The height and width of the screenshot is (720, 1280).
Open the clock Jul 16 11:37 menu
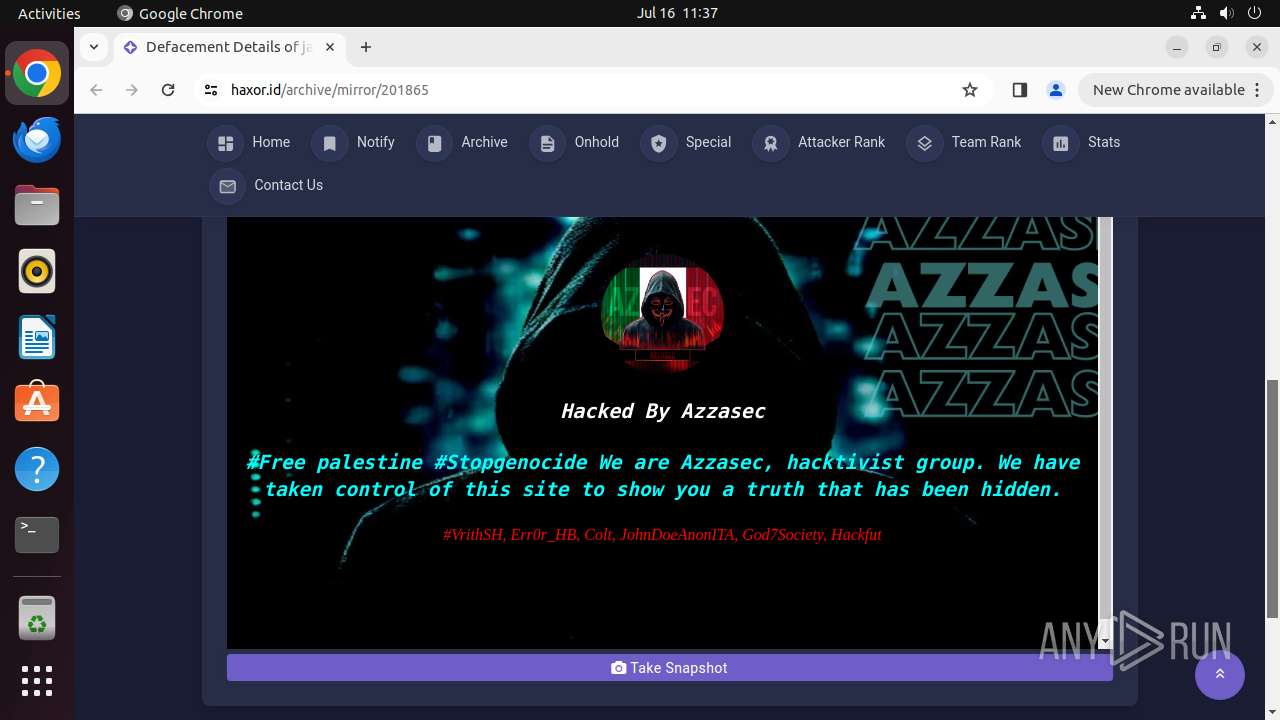pos(677,13)
